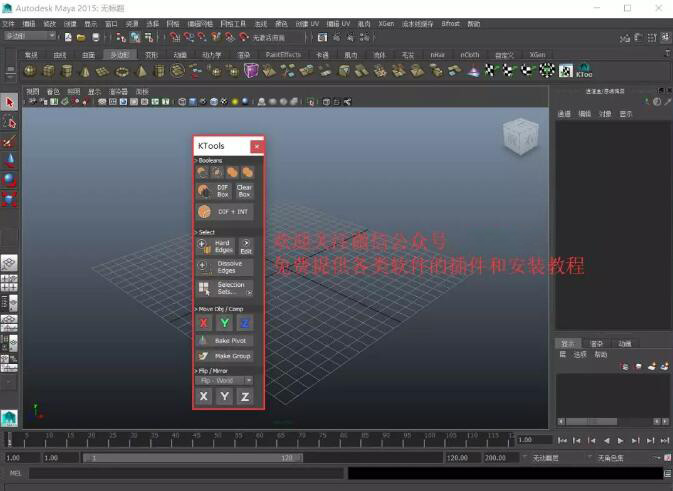673x491 pixels.
Task: Switch to single perspective view layout
Action: pos(9,263)
